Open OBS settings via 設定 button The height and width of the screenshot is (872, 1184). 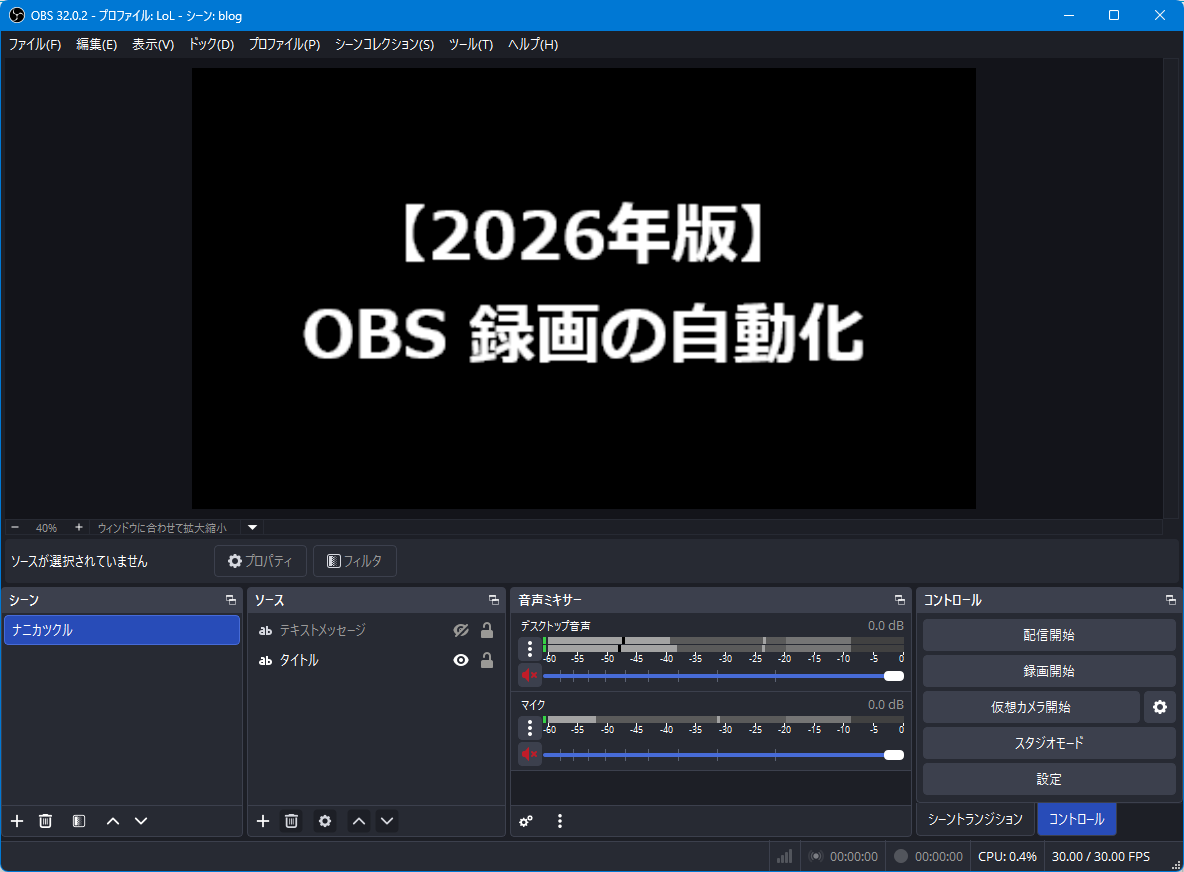click(x=1048, y=779)
